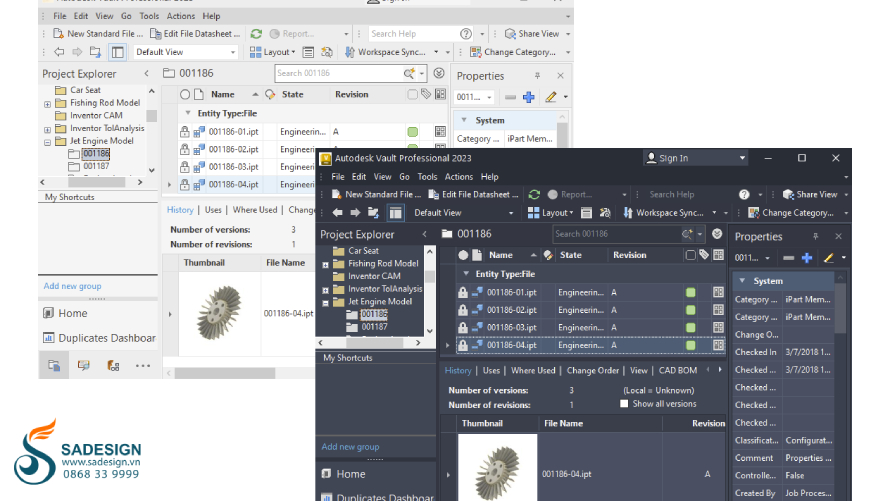Click list view icon beside Layout in light window
Image resolution: width=890 pixels, height=501 pixels.
pyautogui.click(x=308, y=52)
